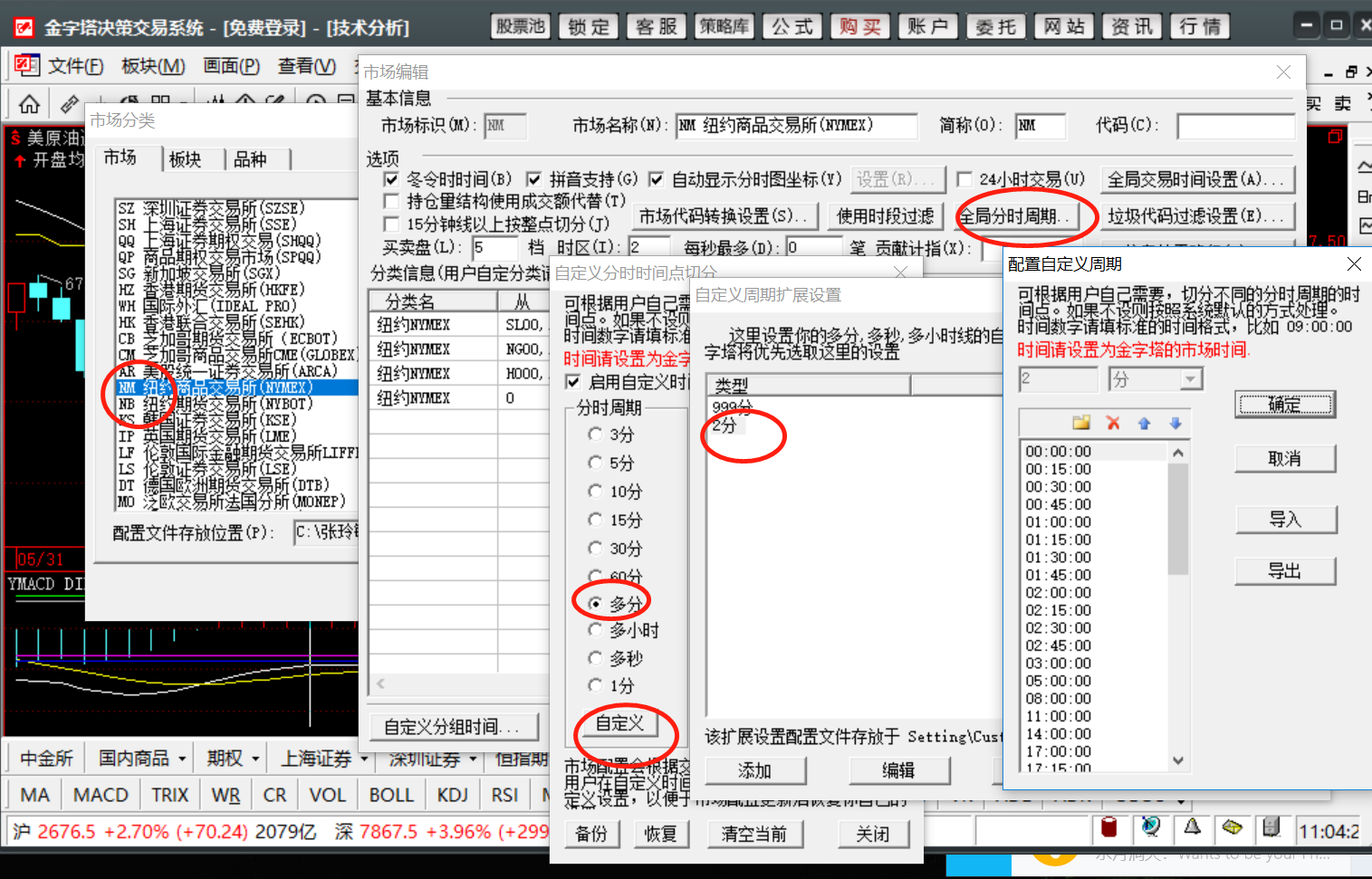Select SH 上海证券交易所(SSE) in market list
The image size is (1372, 879).
[x=207, y=225]
